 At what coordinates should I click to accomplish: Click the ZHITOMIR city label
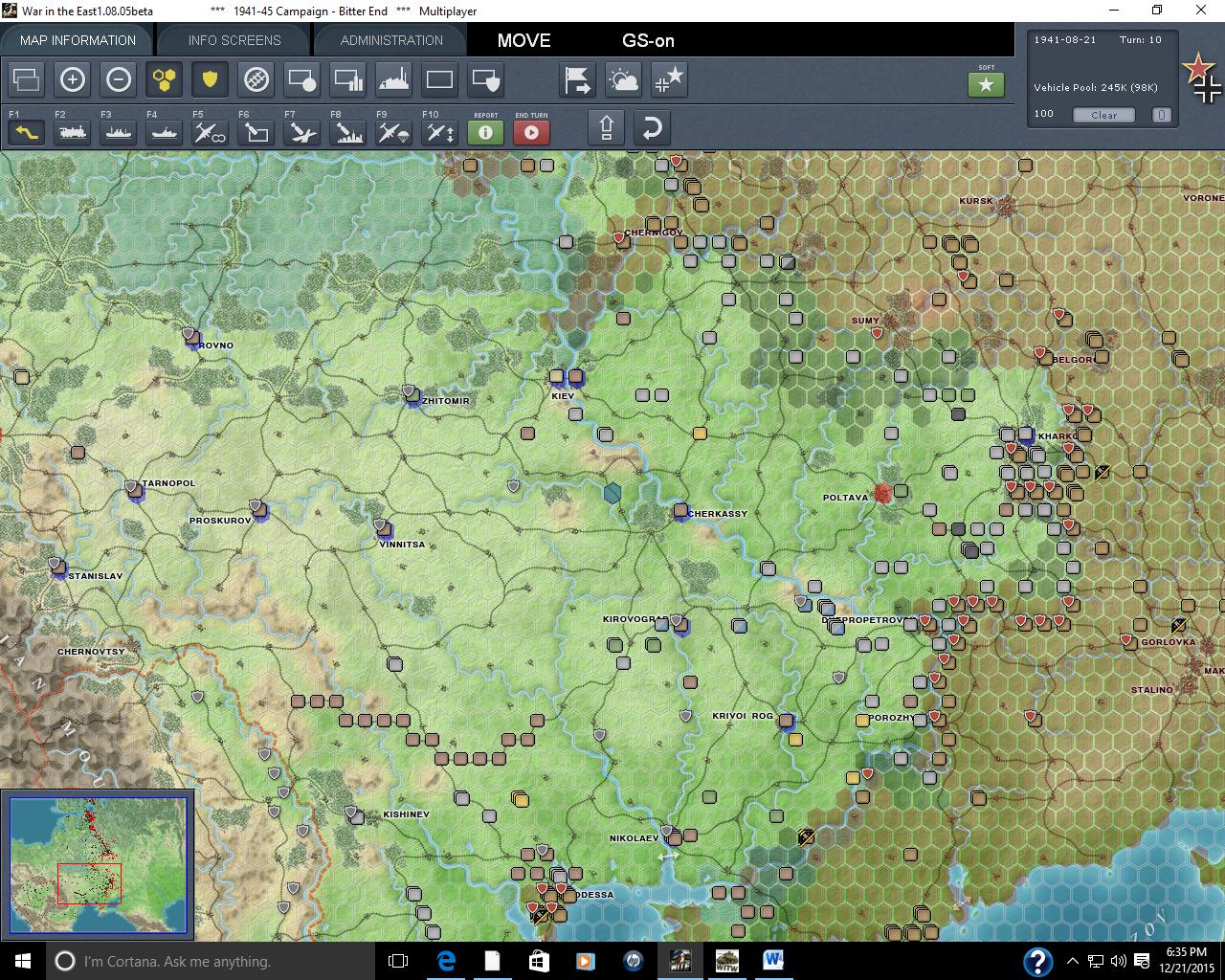[x=445, y=401]
